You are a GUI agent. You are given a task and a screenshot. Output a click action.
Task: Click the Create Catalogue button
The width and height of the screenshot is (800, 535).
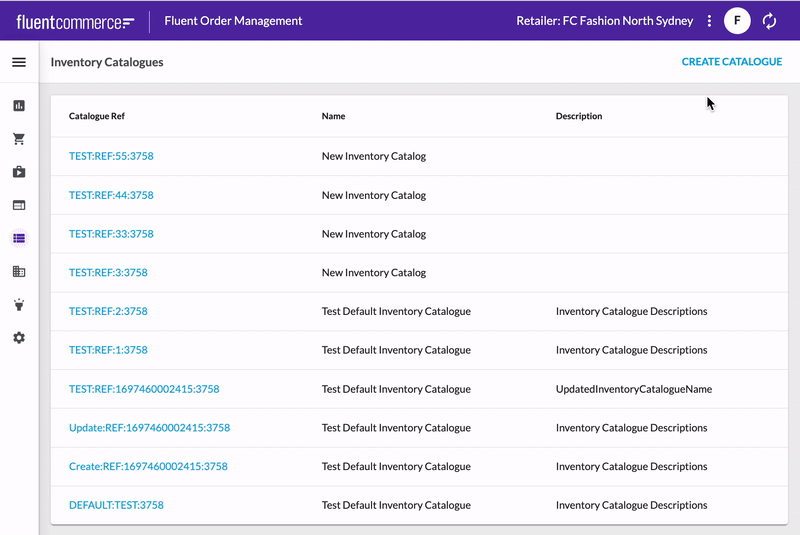click(x=731, y=62)
